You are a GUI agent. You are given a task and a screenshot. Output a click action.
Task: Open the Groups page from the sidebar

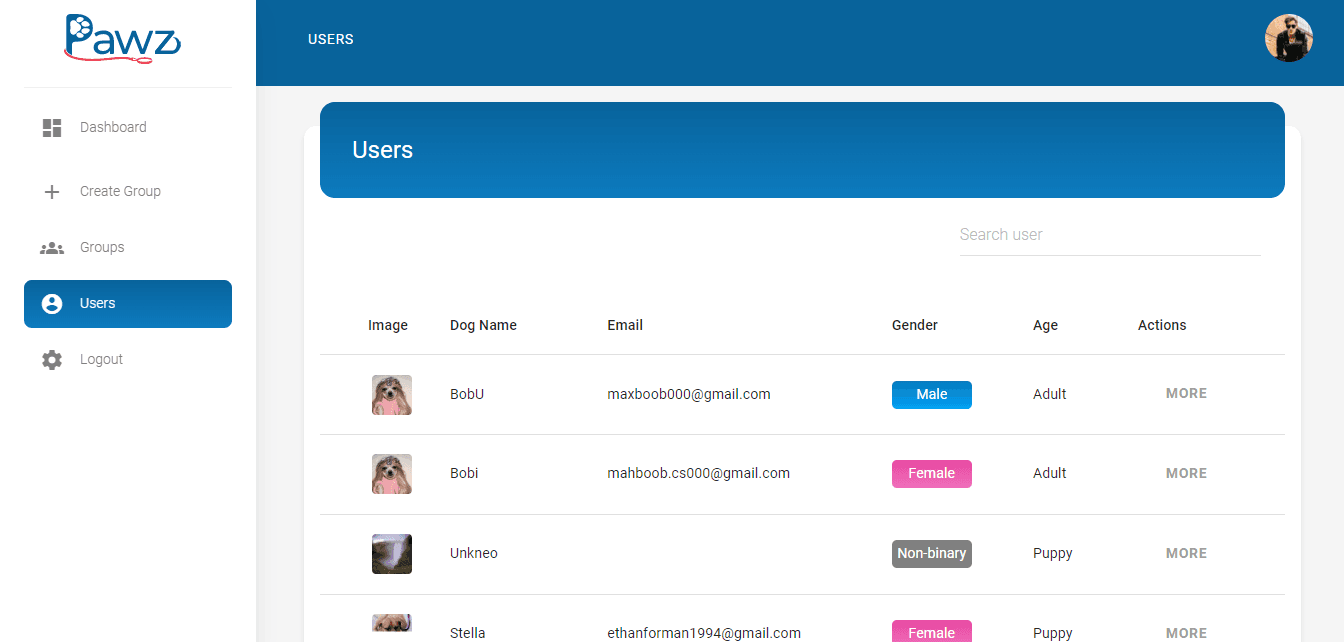click(102, 247)
